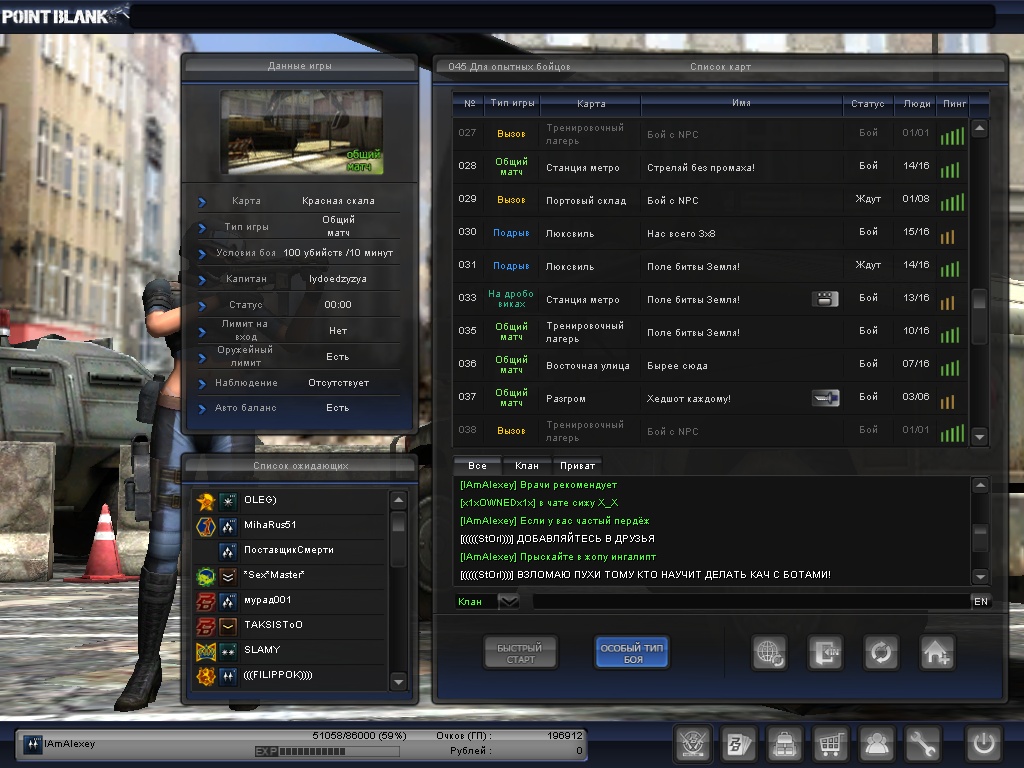Click the waiting list scroll-down arrow

tap(398, 681)
